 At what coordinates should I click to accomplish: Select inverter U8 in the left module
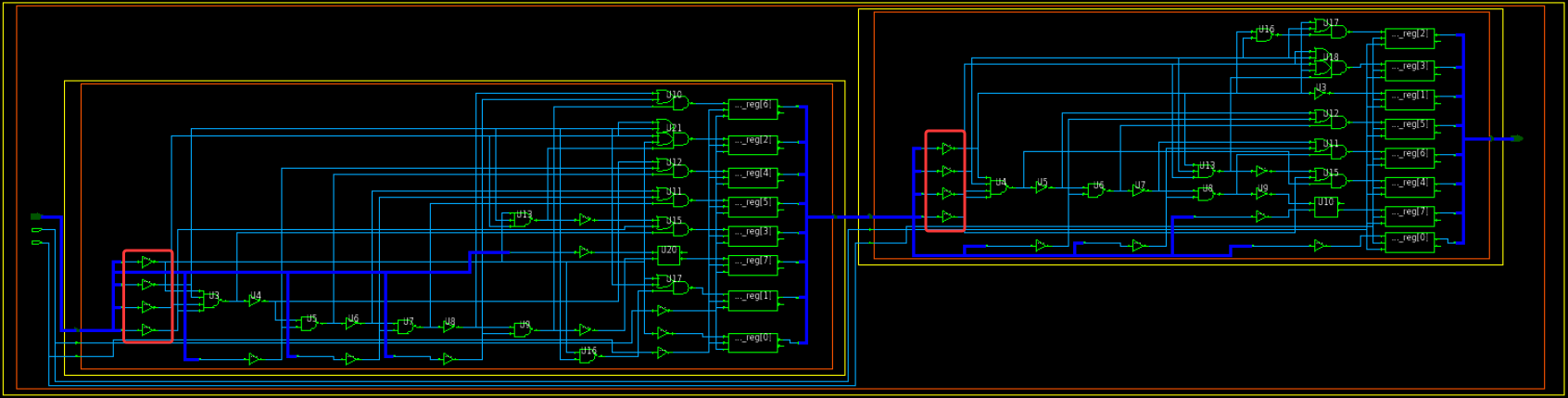coord(449,326)
